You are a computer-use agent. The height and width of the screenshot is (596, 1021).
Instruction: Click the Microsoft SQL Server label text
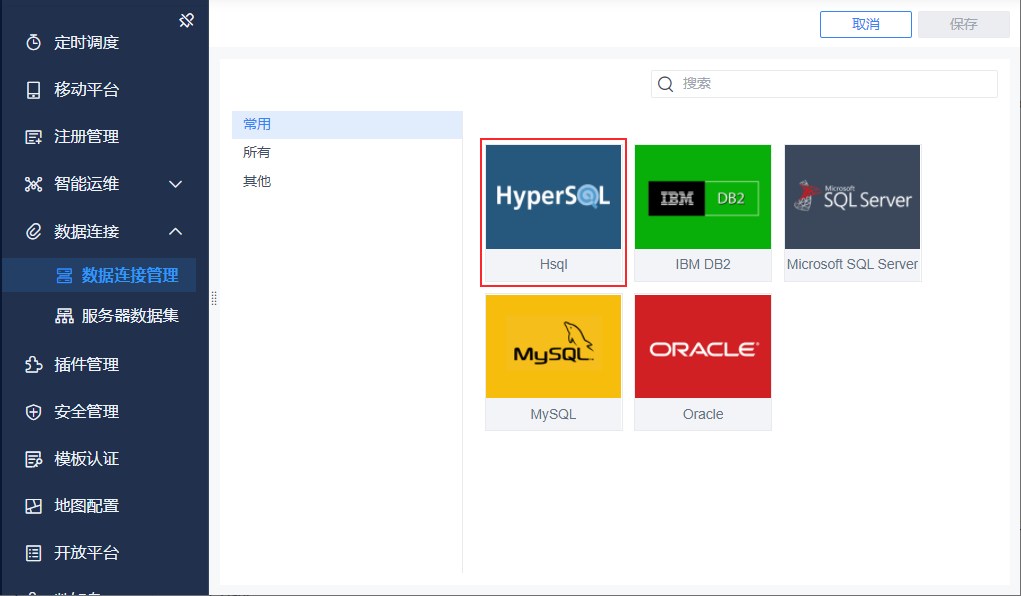tap(852, 264)
